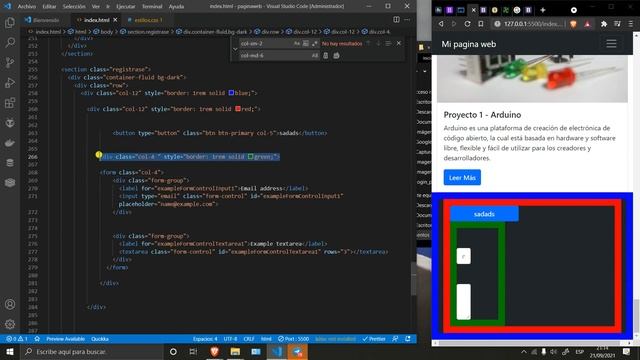Open Ver menu

[96, 7]
